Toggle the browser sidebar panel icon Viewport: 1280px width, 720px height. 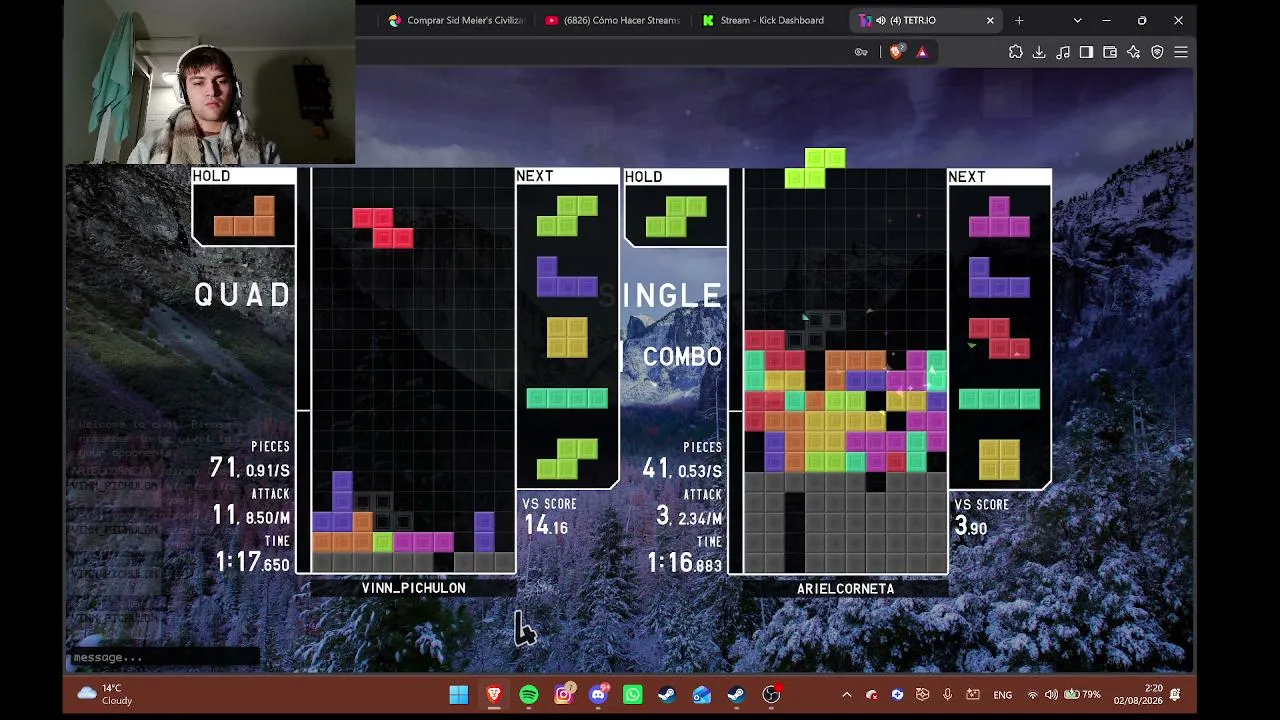(1086, 52)
